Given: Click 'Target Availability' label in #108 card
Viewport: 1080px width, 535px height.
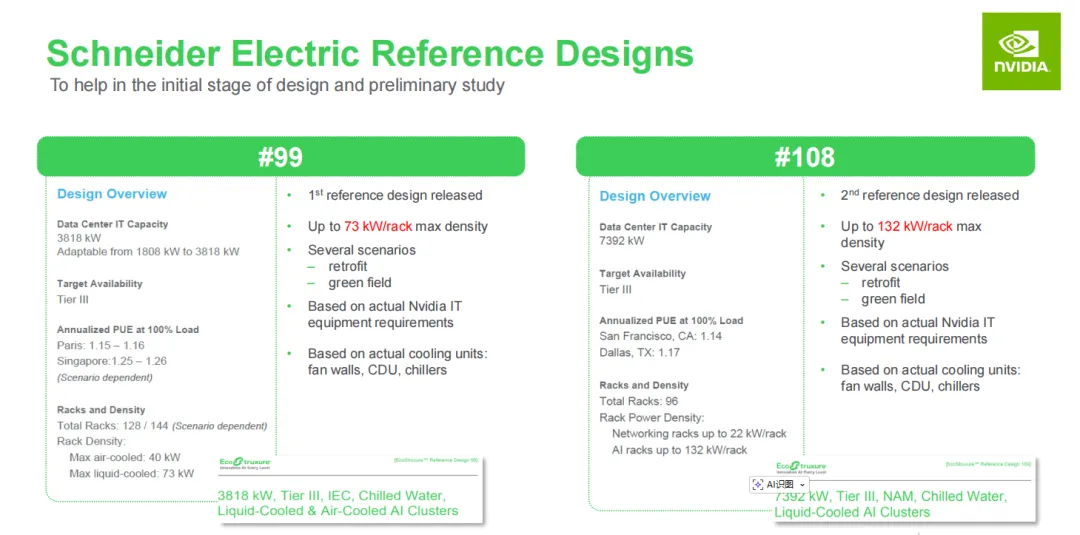Looking at the screenshot, I should [642, 273].
